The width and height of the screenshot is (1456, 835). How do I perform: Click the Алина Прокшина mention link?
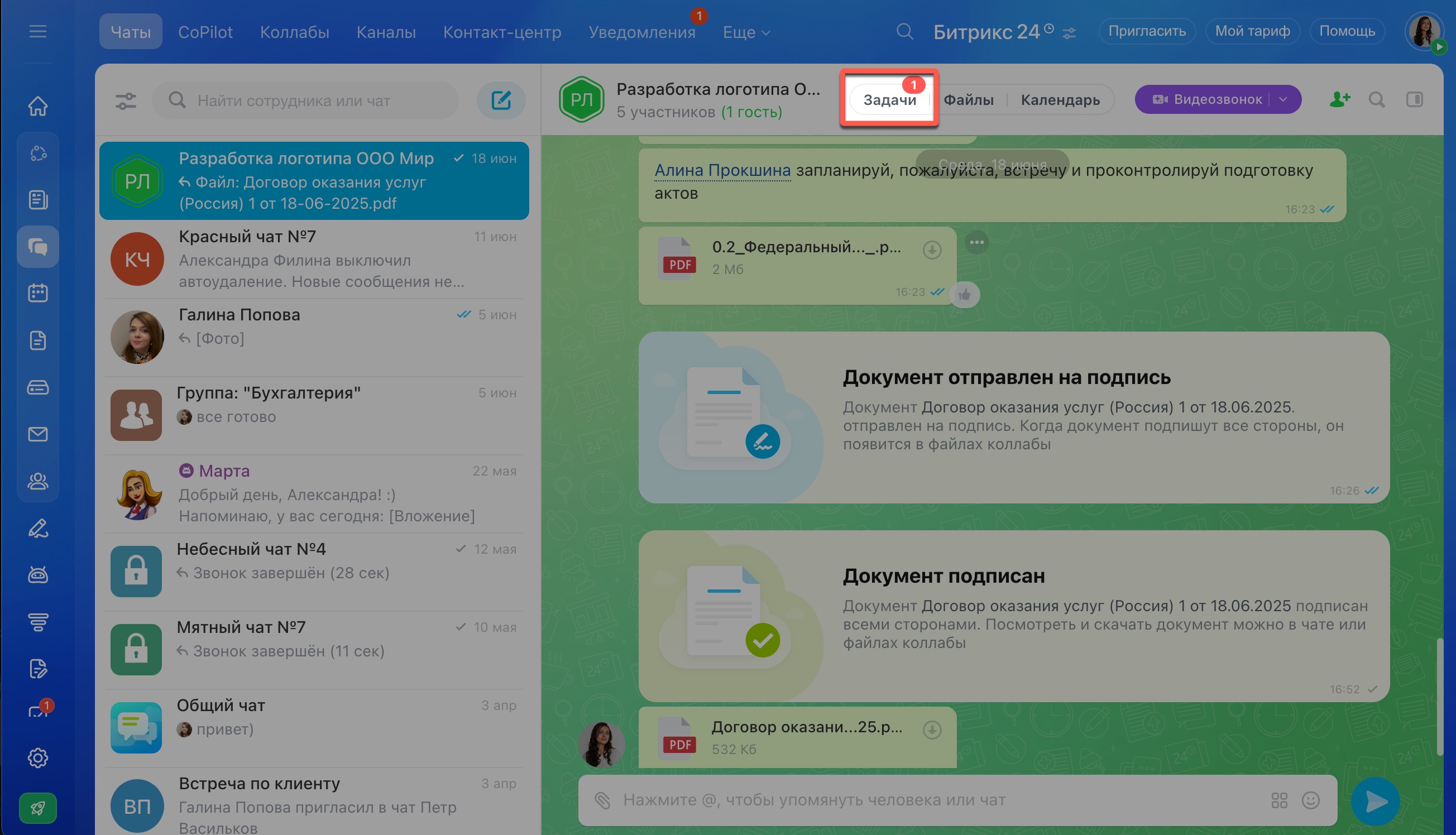click(x=722, y=170)
